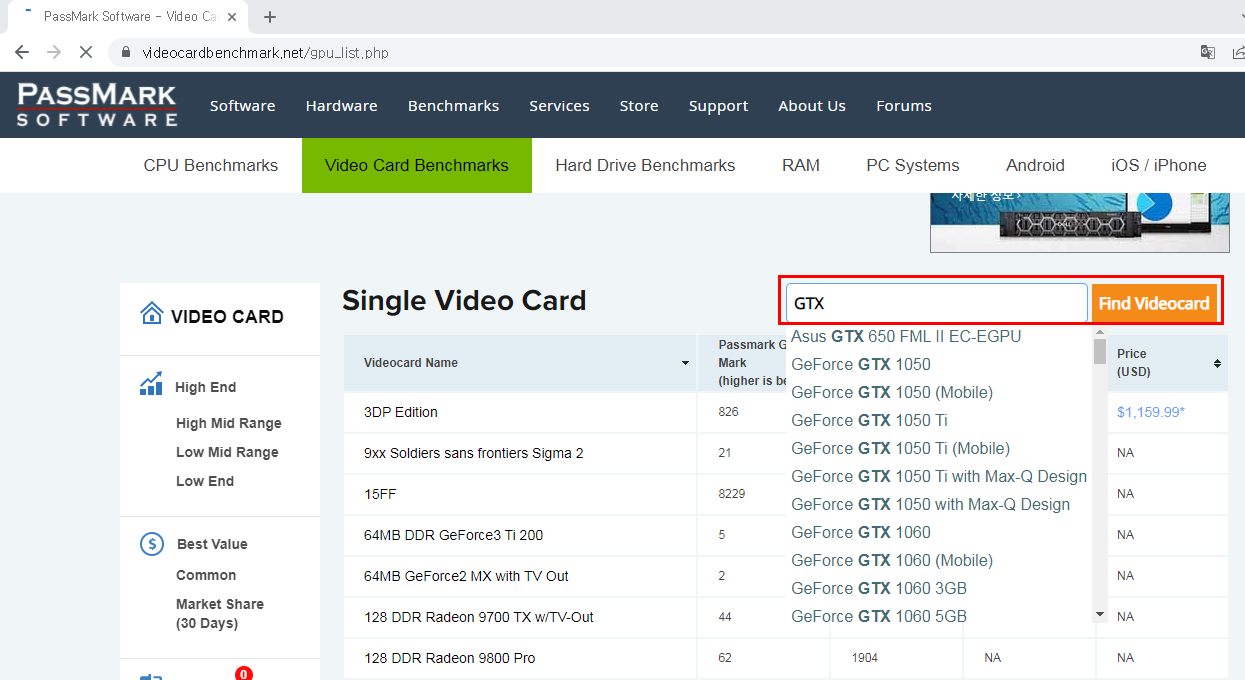Viewport: 1245px width, 680px height.
Task: Click the $1,159.99* price link
Action: [x=1151, y=411]
